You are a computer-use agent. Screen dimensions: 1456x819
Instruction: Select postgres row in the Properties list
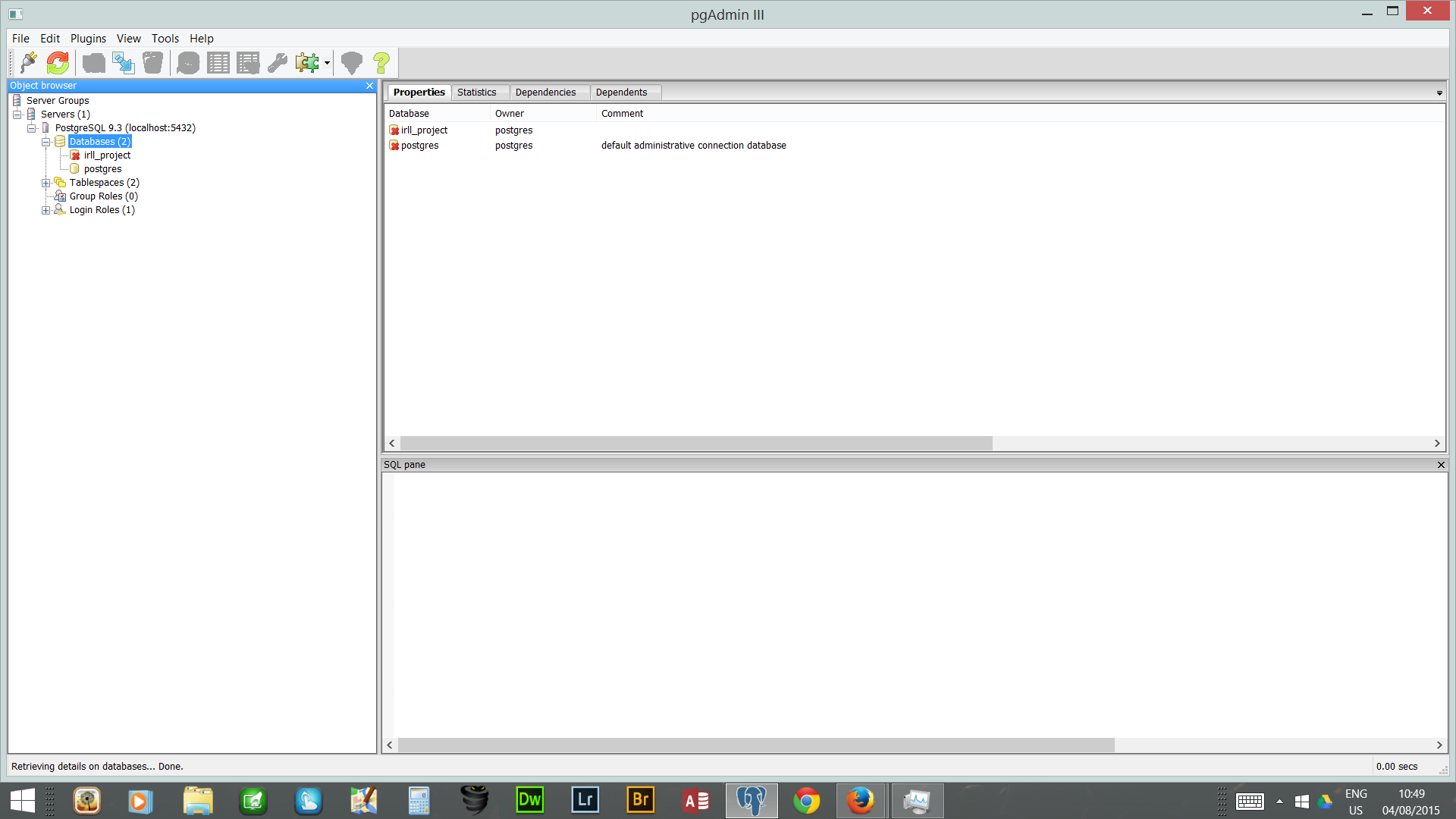(x=419, y=146)
